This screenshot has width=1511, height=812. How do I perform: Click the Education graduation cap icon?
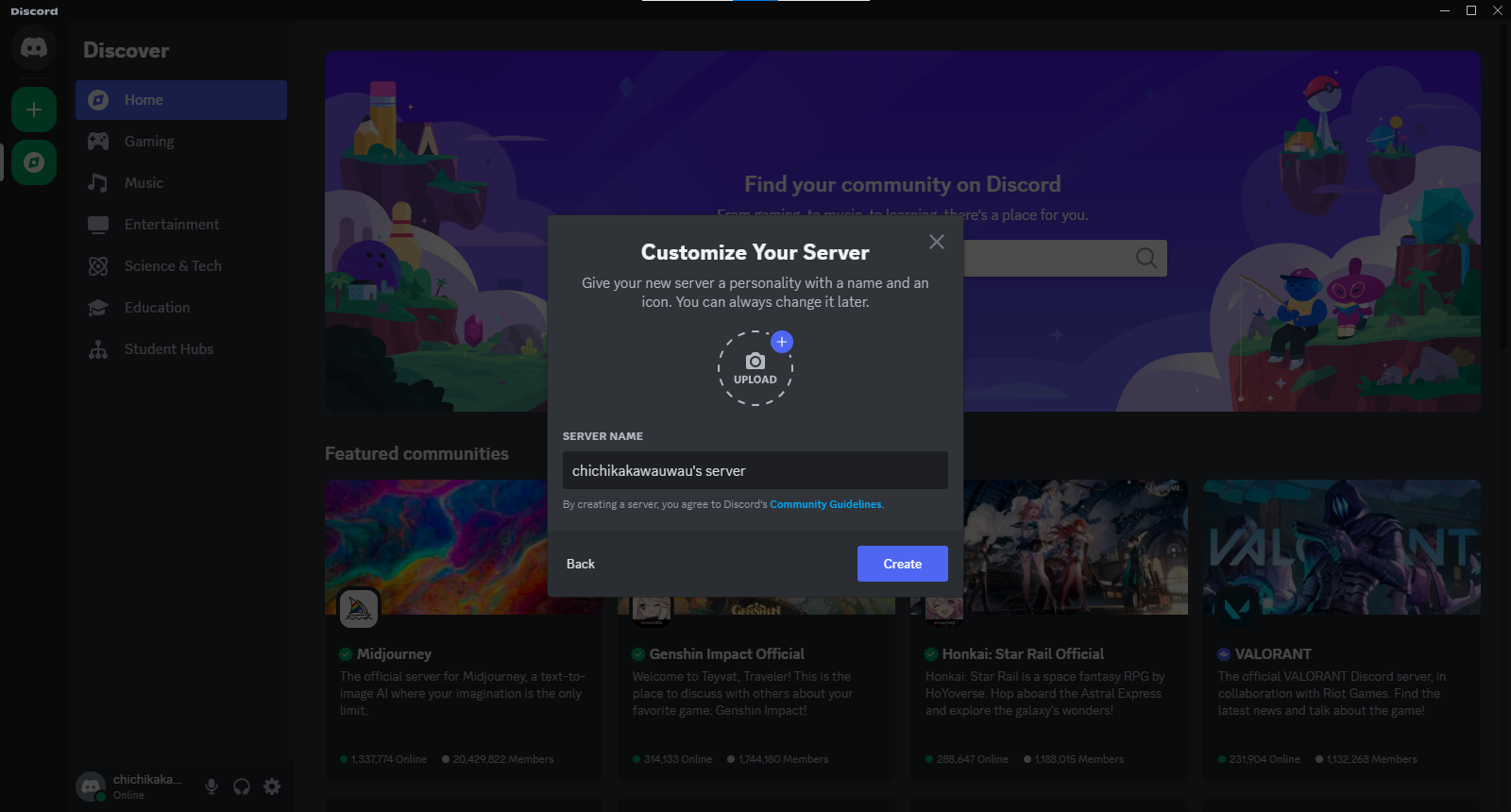pyautogui.click(x=98, y=308)
